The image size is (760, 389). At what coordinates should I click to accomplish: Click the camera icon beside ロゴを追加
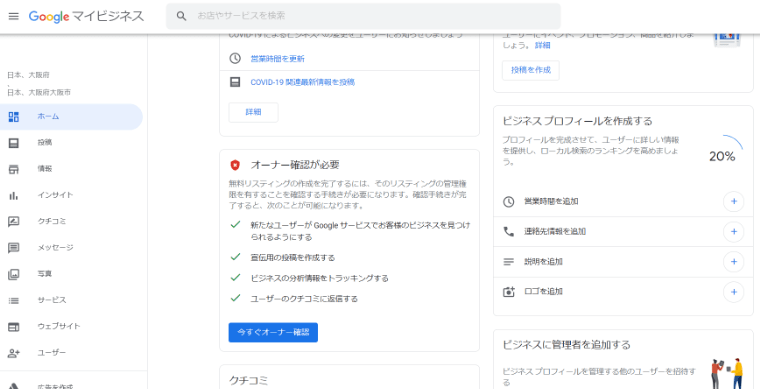(x=508, y=292)
